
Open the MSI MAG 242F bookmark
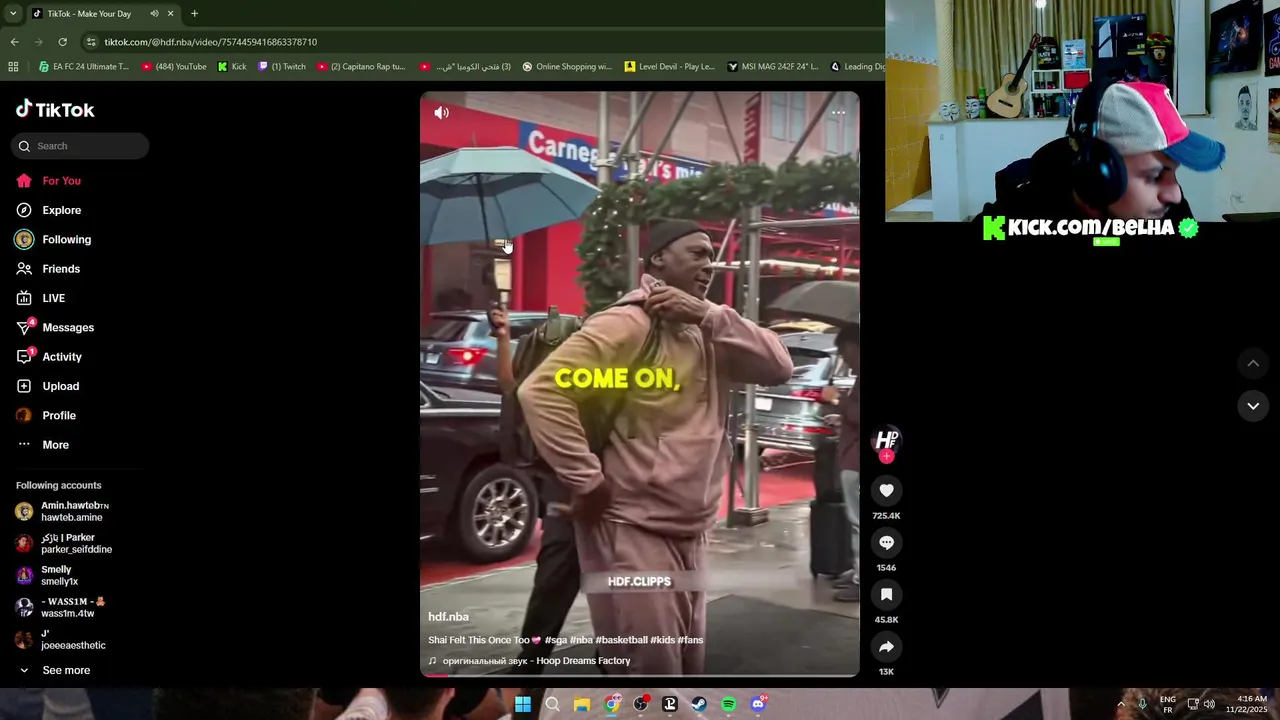773,67
